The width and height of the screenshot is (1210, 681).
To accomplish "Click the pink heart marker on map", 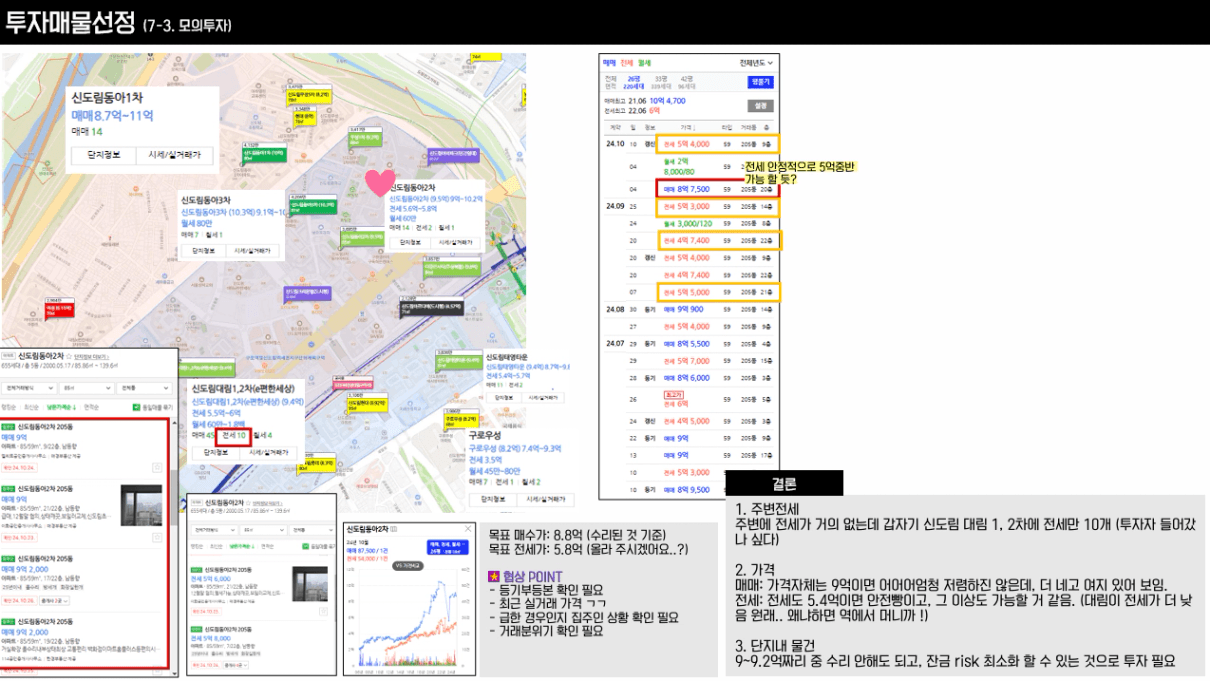I will point(380,182).
